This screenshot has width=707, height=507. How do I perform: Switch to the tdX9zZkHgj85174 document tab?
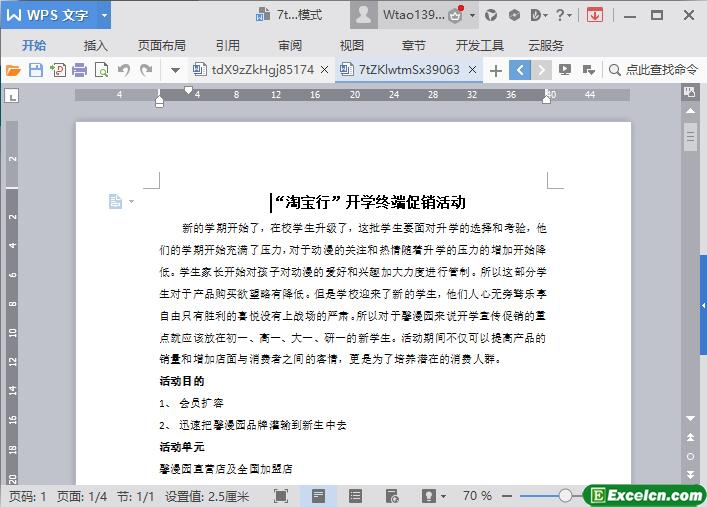tap(262, 69)
